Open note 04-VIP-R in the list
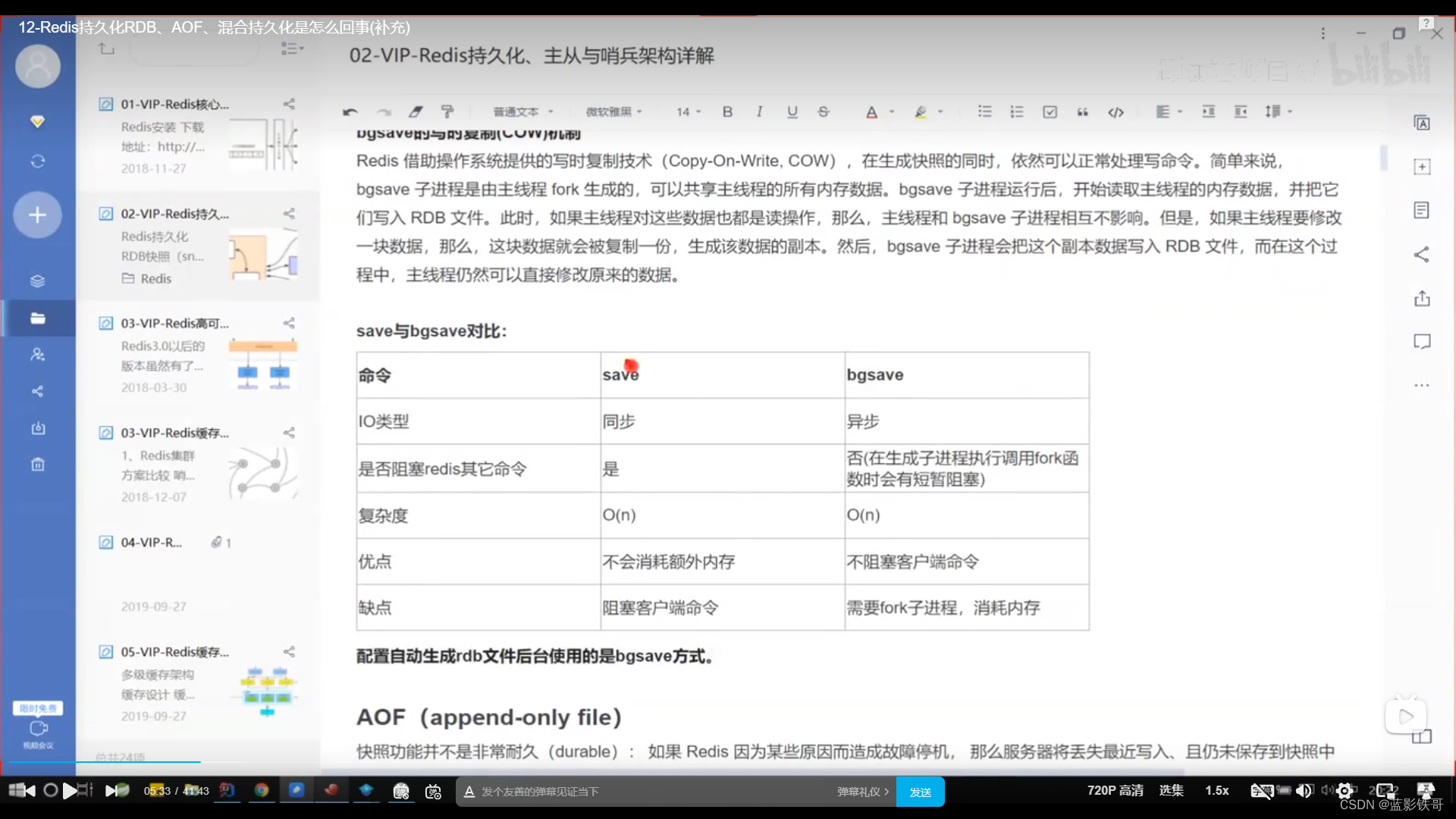This screenshot has height=819, width=1456. (x=198, y=574)
